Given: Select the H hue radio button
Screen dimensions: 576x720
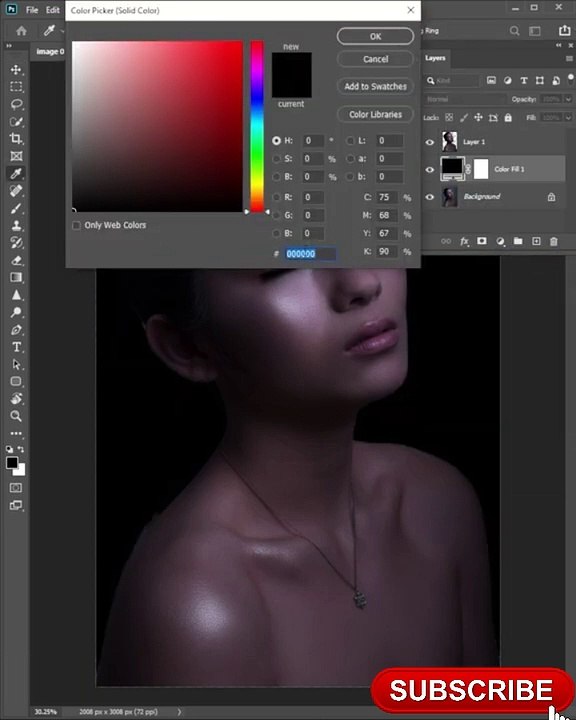Looking at the screenshot, I should click(x=277, y=141).
